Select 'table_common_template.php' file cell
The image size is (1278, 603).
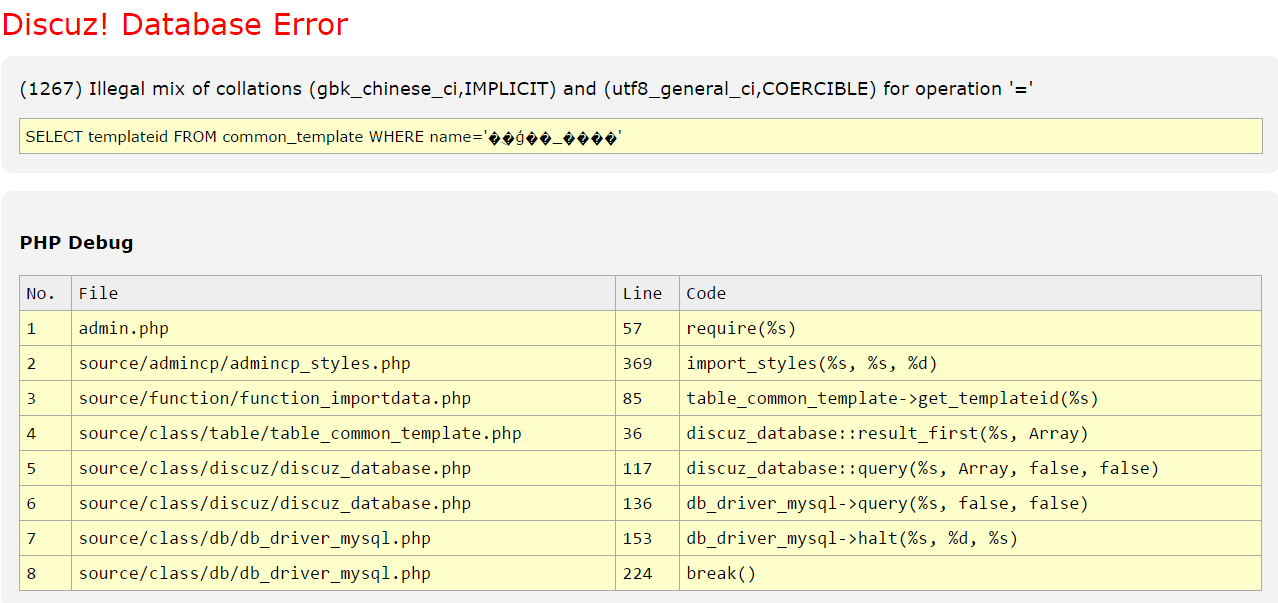coord(343,433)
